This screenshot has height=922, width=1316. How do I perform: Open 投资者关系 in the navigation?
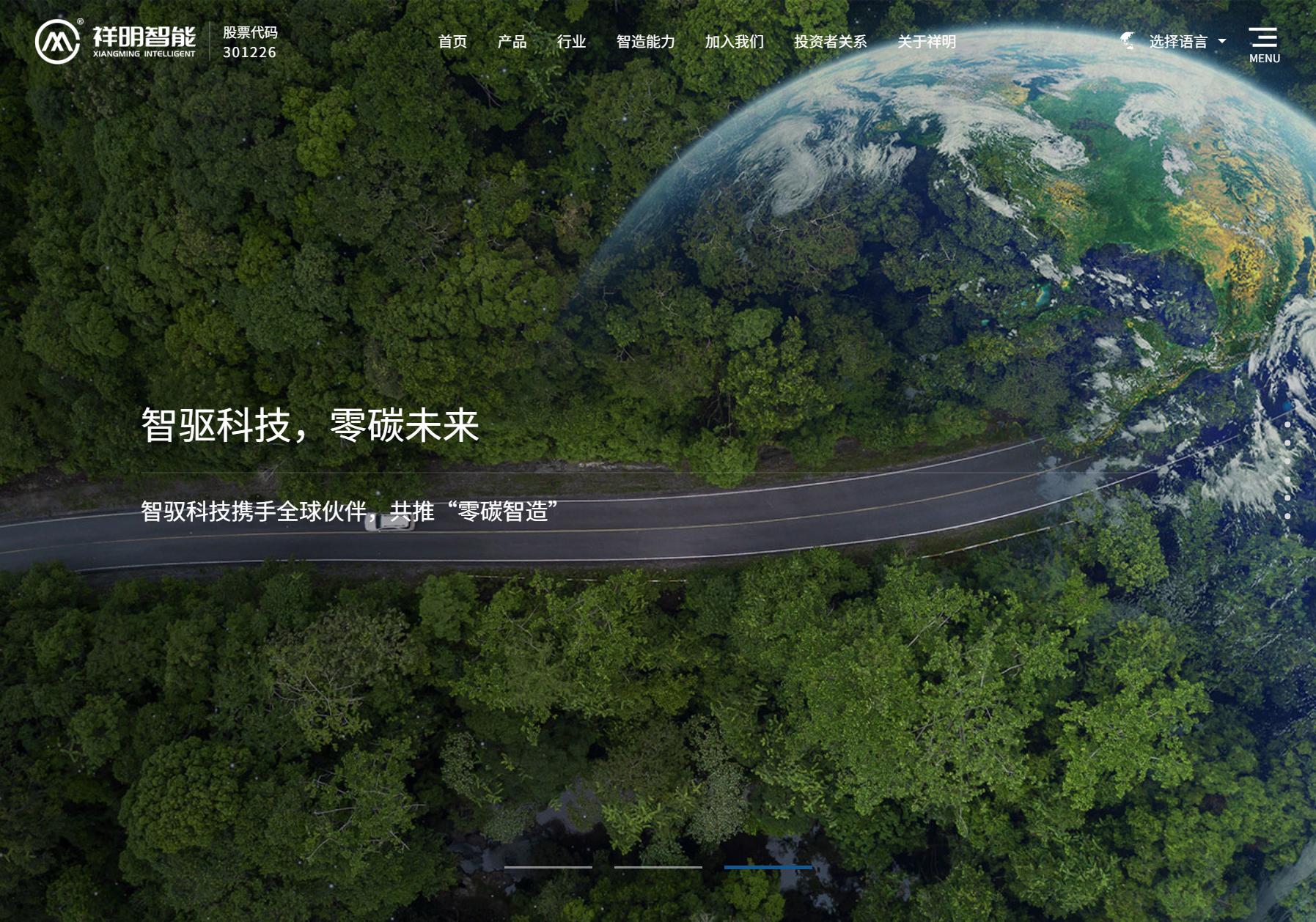pos(831,42)
